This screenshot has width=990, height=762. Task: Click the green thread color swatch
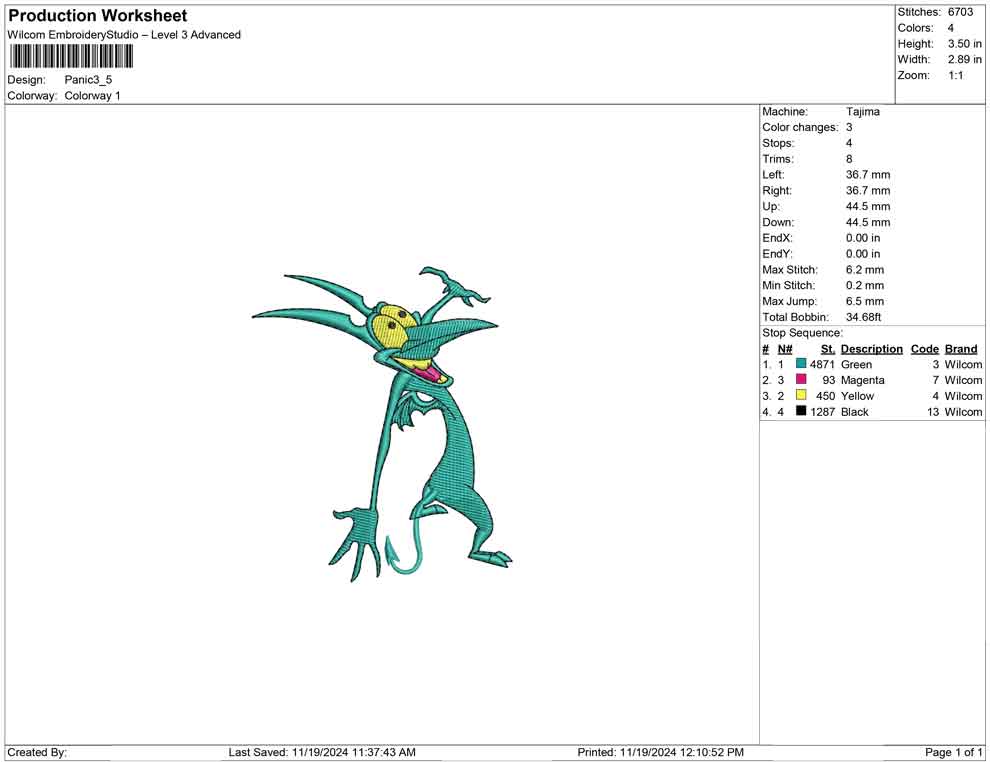pos(801,365)
